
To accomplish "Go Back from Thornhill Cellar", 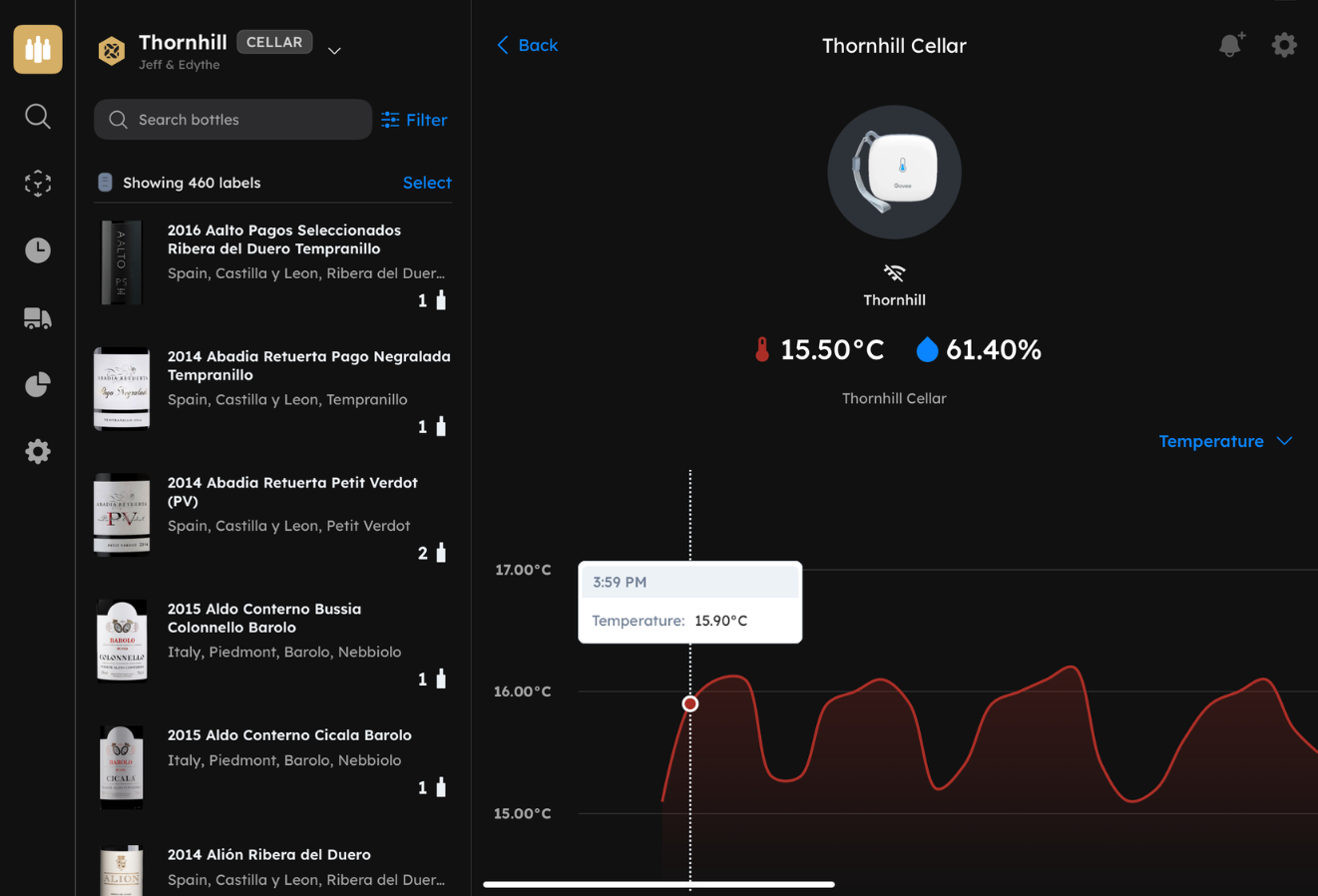I will tap(527, 45).
